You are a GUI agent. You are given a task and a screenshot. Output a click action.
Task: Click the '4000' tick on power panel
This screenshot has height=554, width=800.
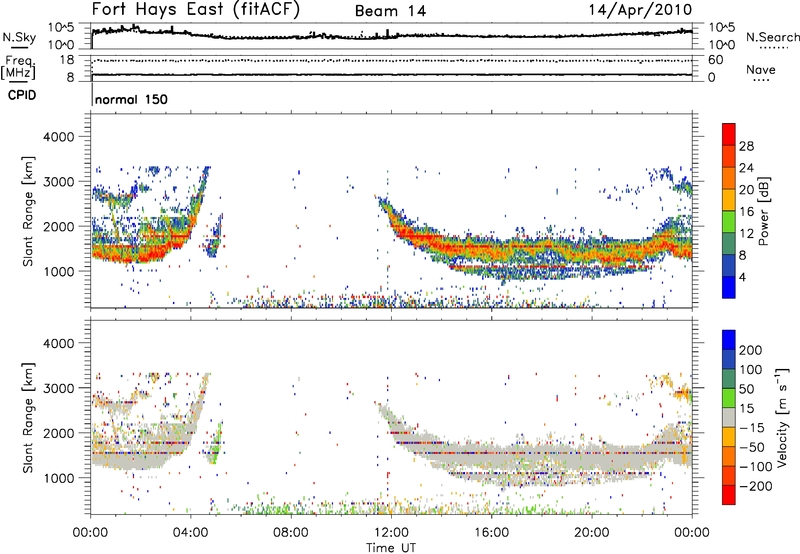[x=58, y=137]
